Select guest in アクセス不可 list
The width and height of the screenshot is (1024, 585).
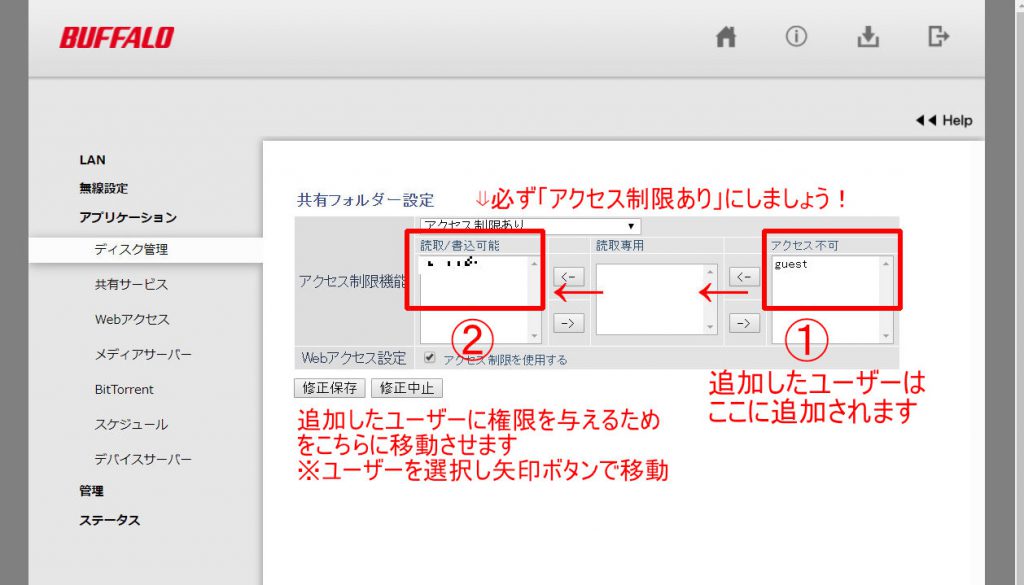tap(791, 264)
